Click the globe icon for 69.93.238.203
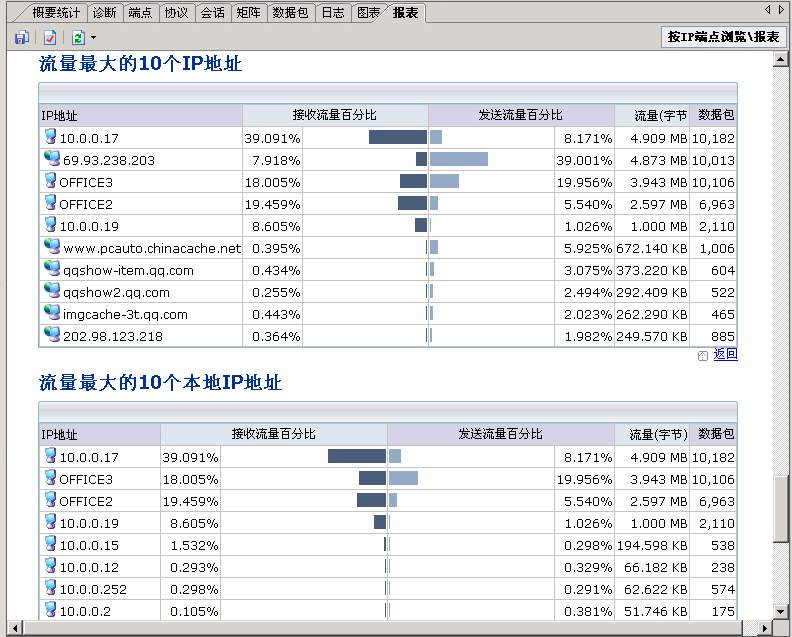This screenshot has height=637, width=792. (x=52, y=158)
